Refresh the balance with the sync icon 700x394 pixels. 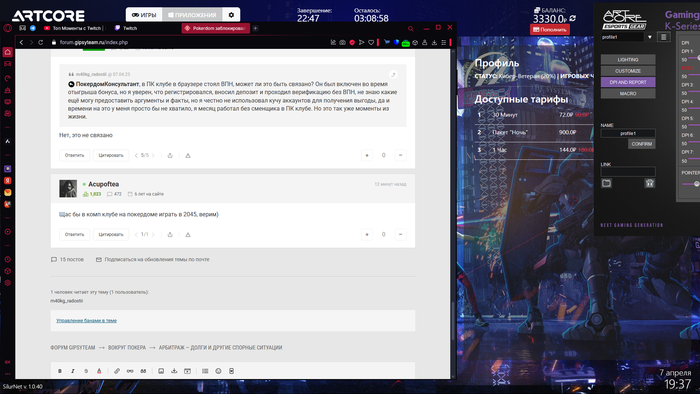[573, 18]
